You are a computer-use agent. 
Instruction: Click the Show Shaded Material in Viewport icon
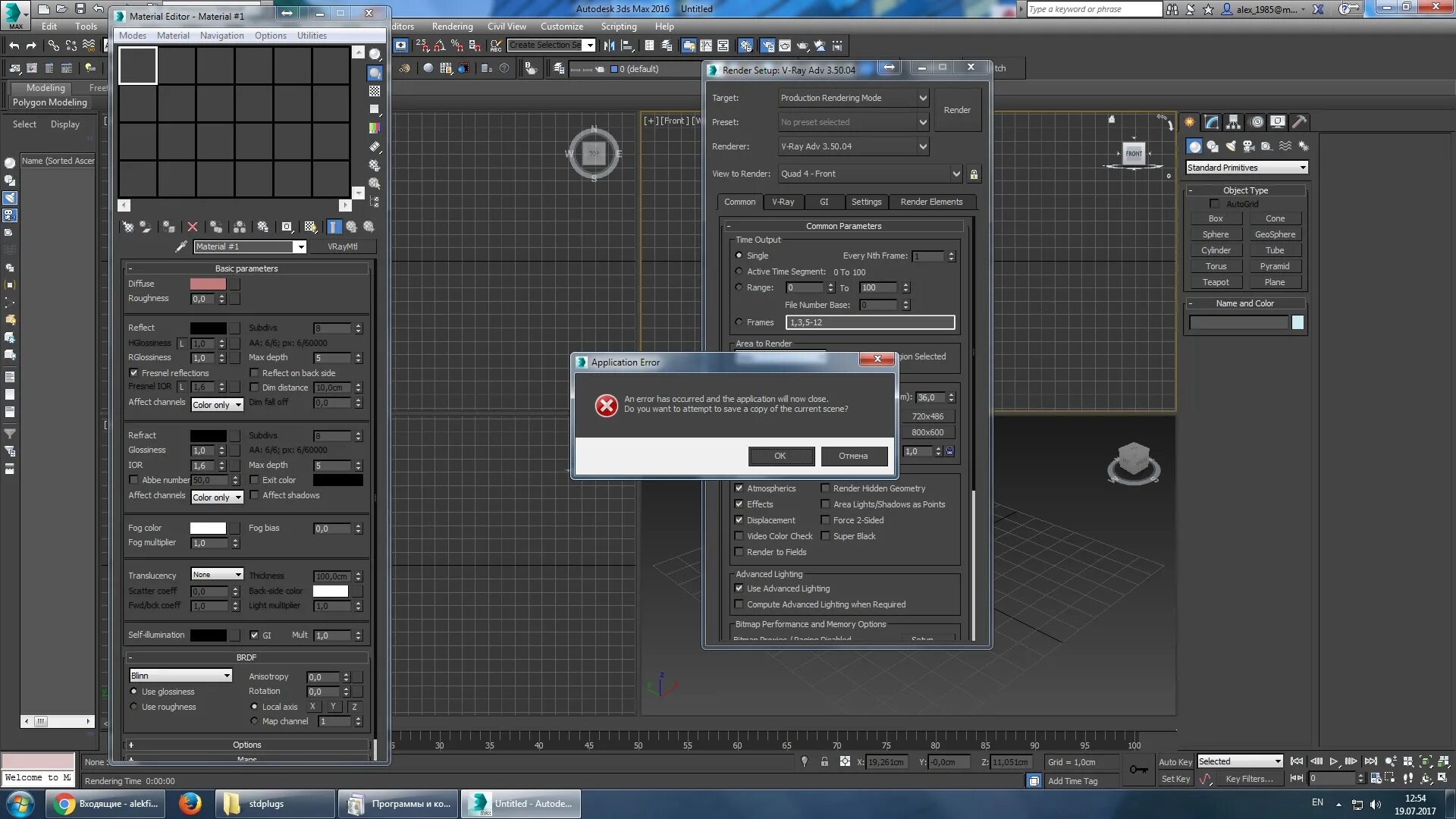pos(309,227)
